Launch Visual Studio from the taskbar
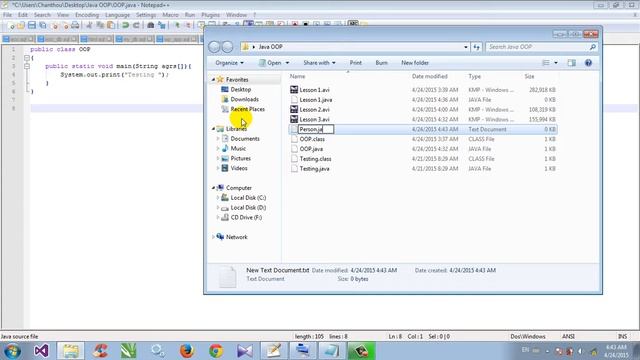Image resolution: width=640 pixels, height=360 pixels. click(x=41, y=351)
